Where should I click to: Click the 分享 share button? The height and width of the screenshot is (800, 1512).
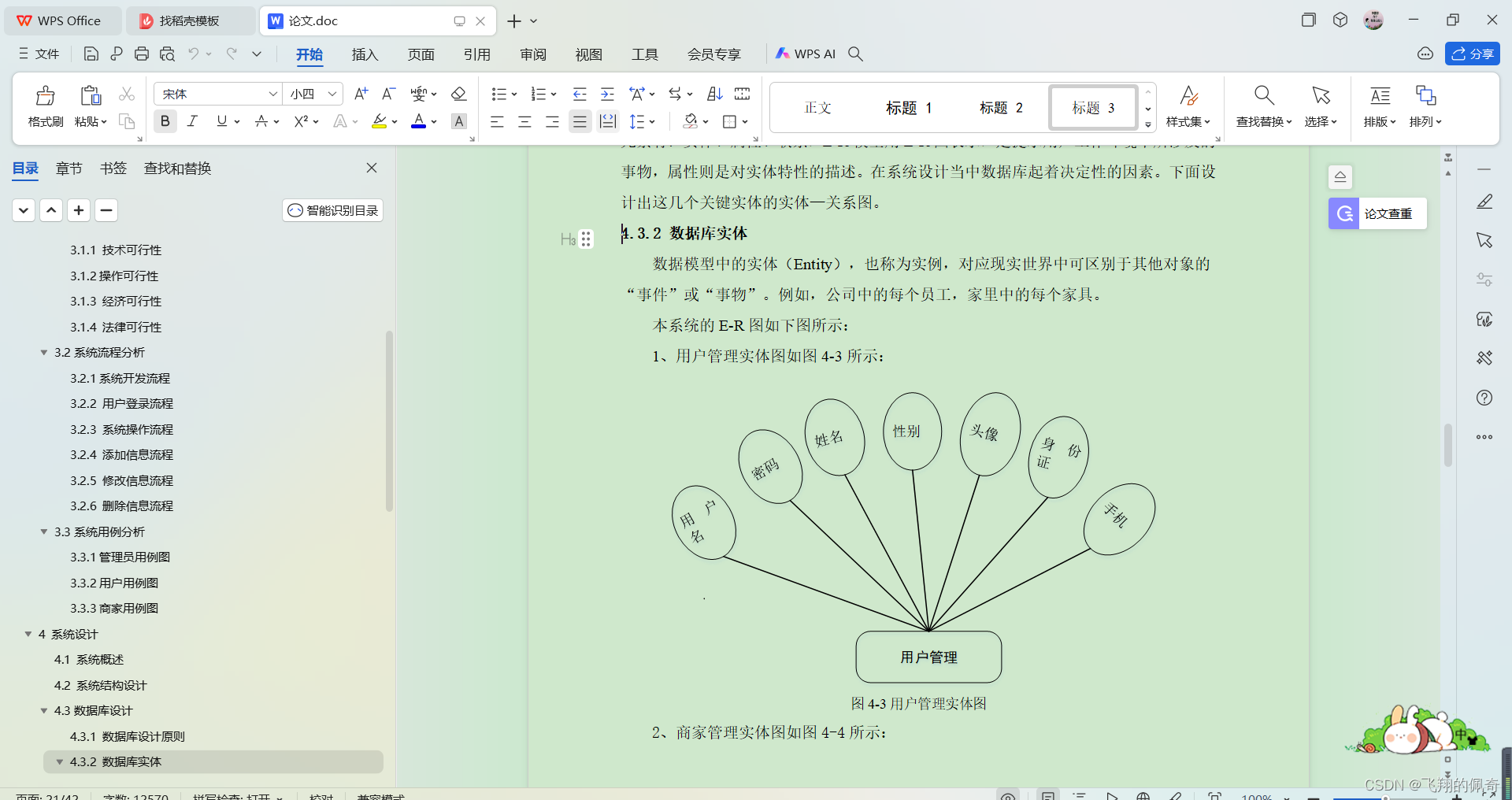(1472, 54)
